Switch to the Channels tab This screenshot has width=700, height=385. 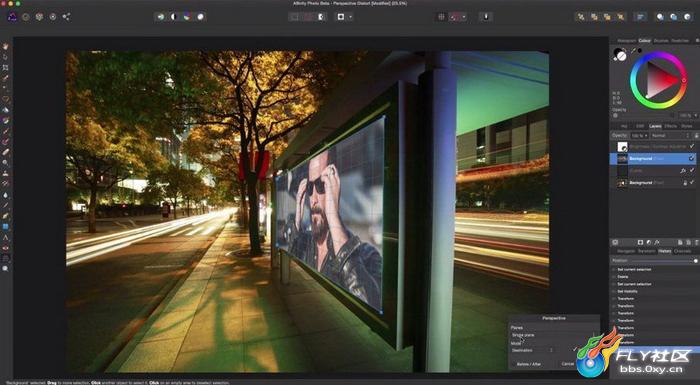point(682,251)
